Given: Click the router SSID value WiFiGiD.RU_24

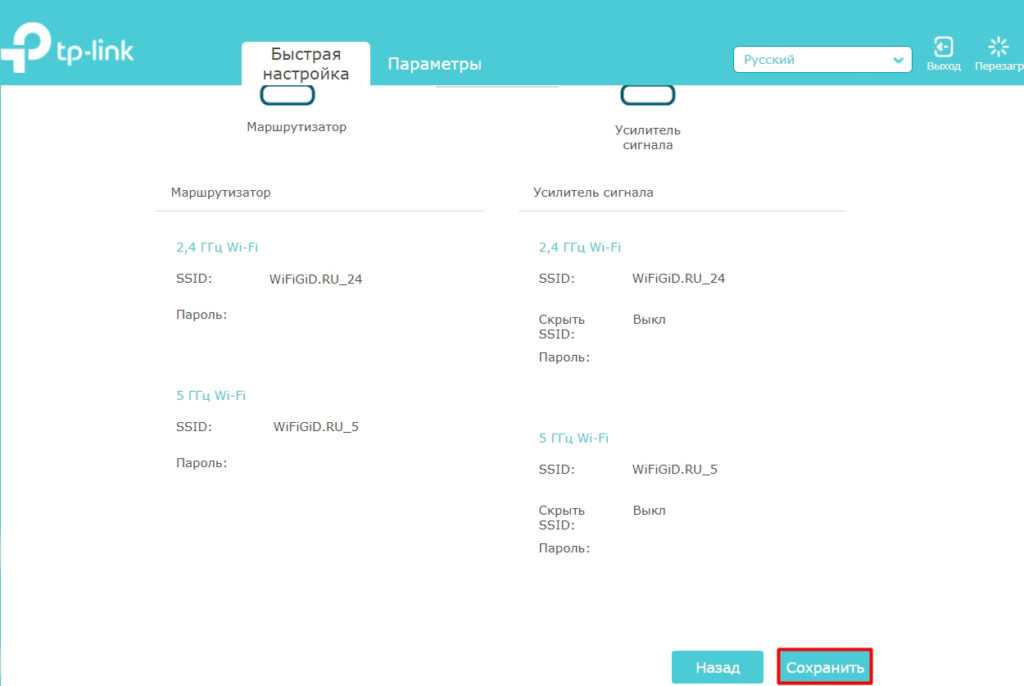Looking at the screenshot, I should (316, 279).
